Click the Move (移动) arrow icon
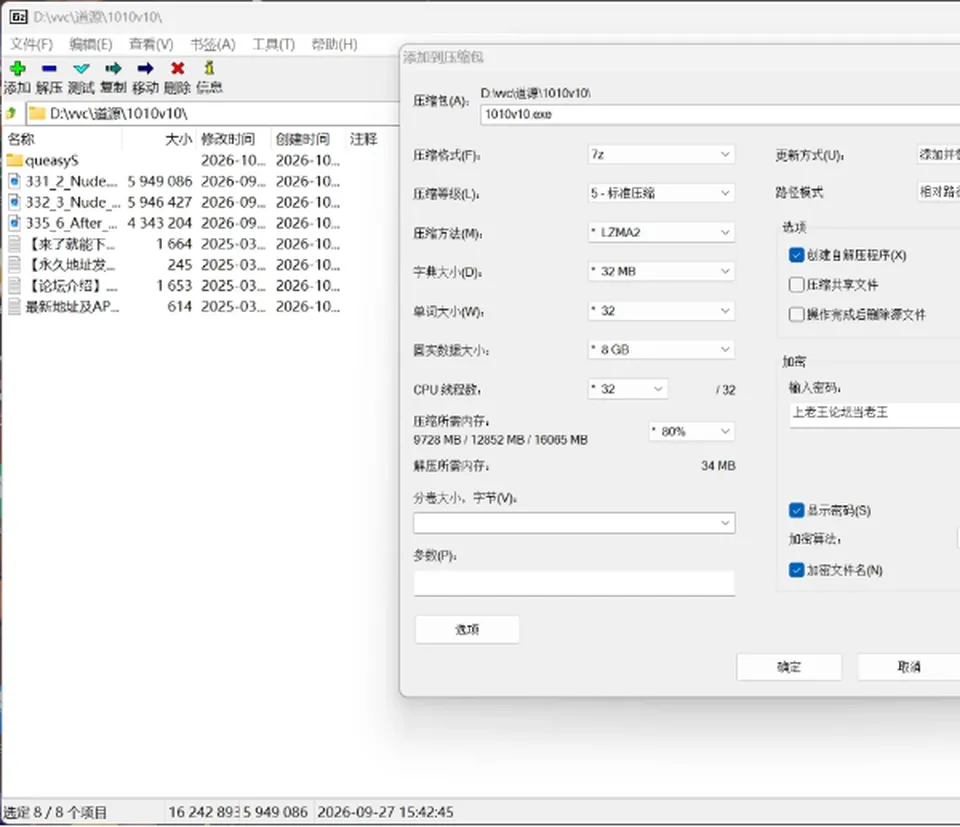The image size is (960, 827). pyautogui.click(x=145, y=68)
